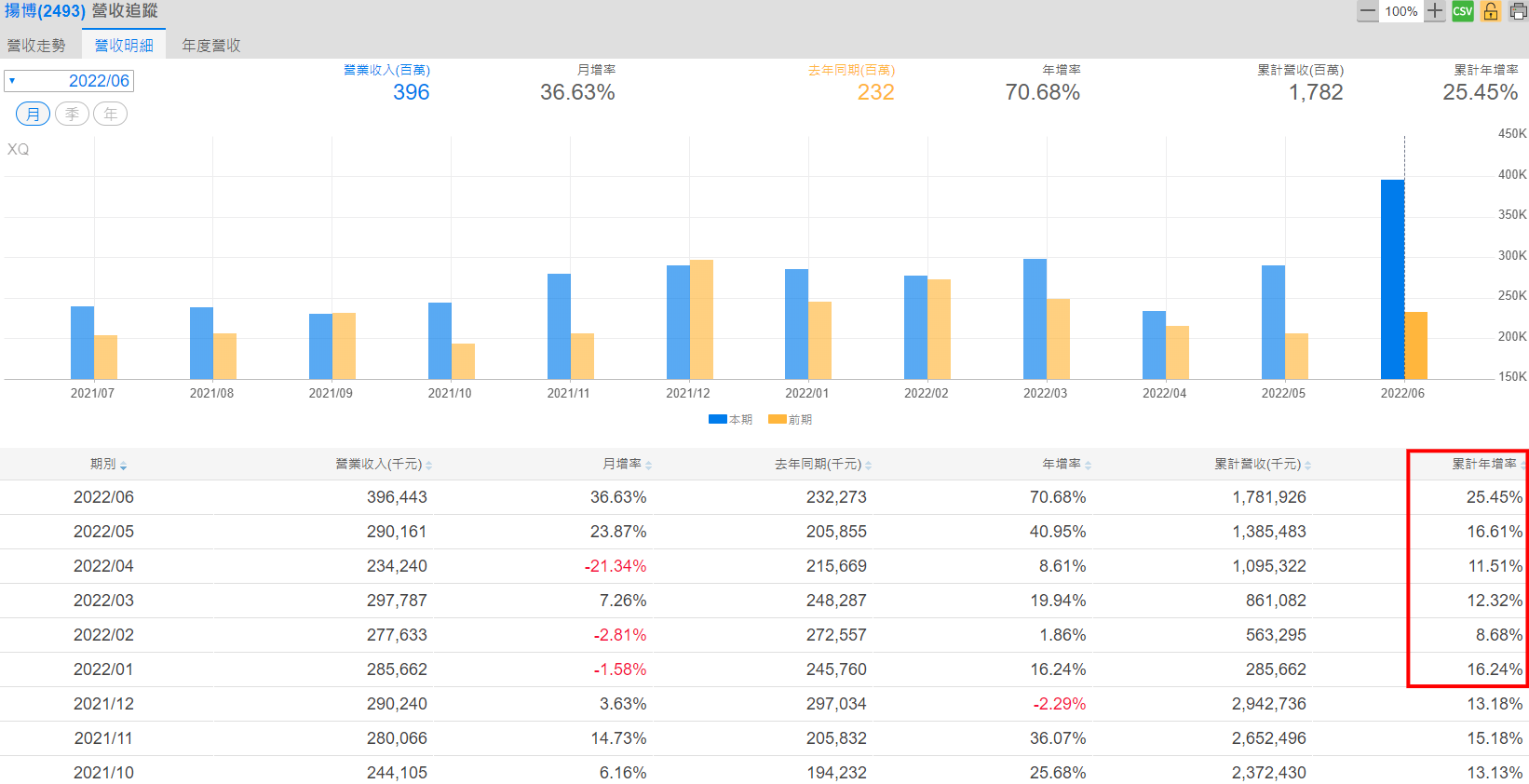Switch to the 年度營收 tab
The width and height of the screenshot is (1529, 784).
(211, 45)
